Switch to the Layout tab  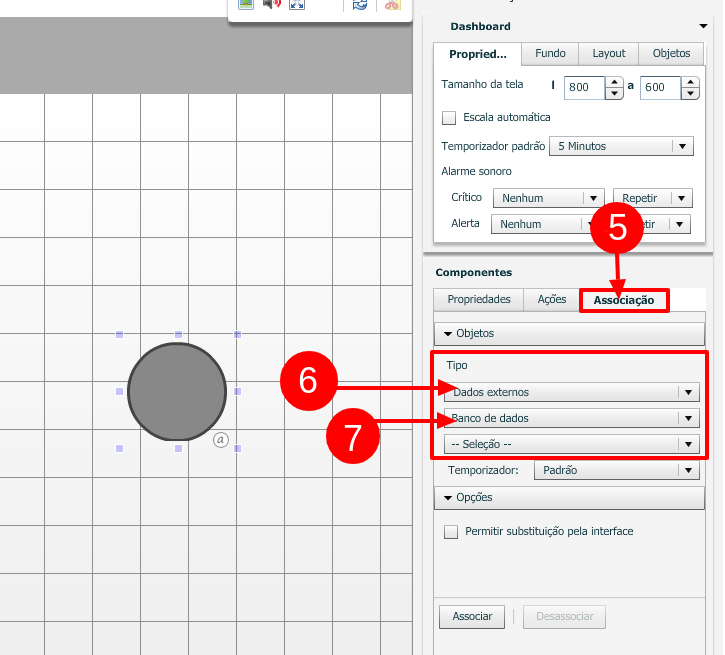pyautogui.click(x=608, y=54)
